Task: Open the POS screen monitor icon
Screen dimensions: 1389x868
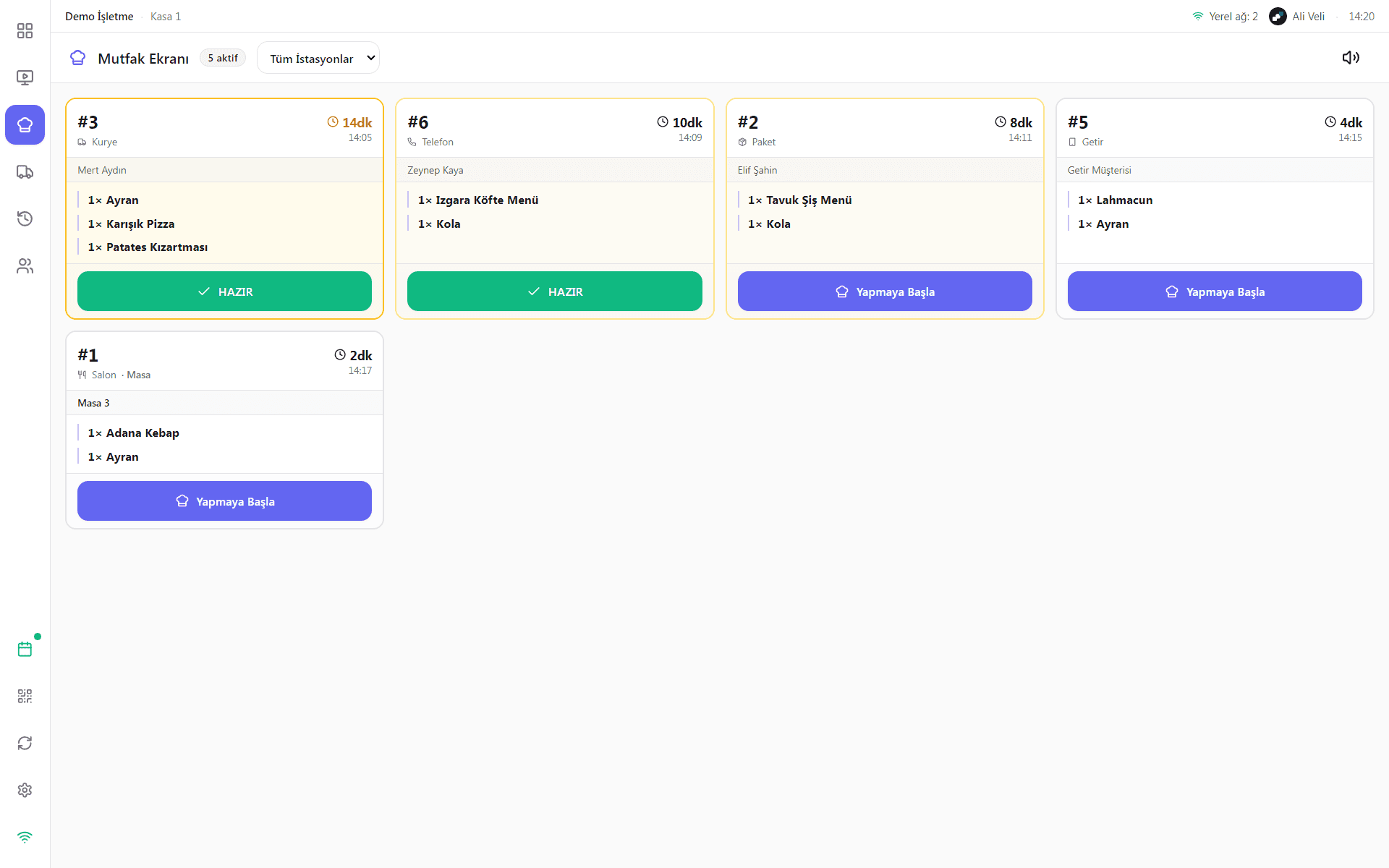Action: point(25,77)
